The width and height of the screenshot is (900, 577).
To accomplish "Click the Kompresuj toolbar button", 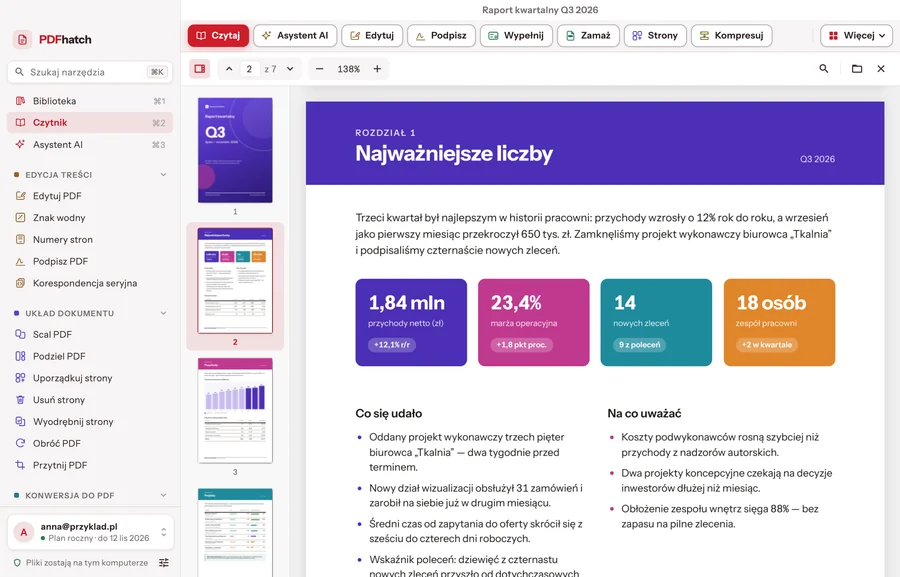I will 731,36.
